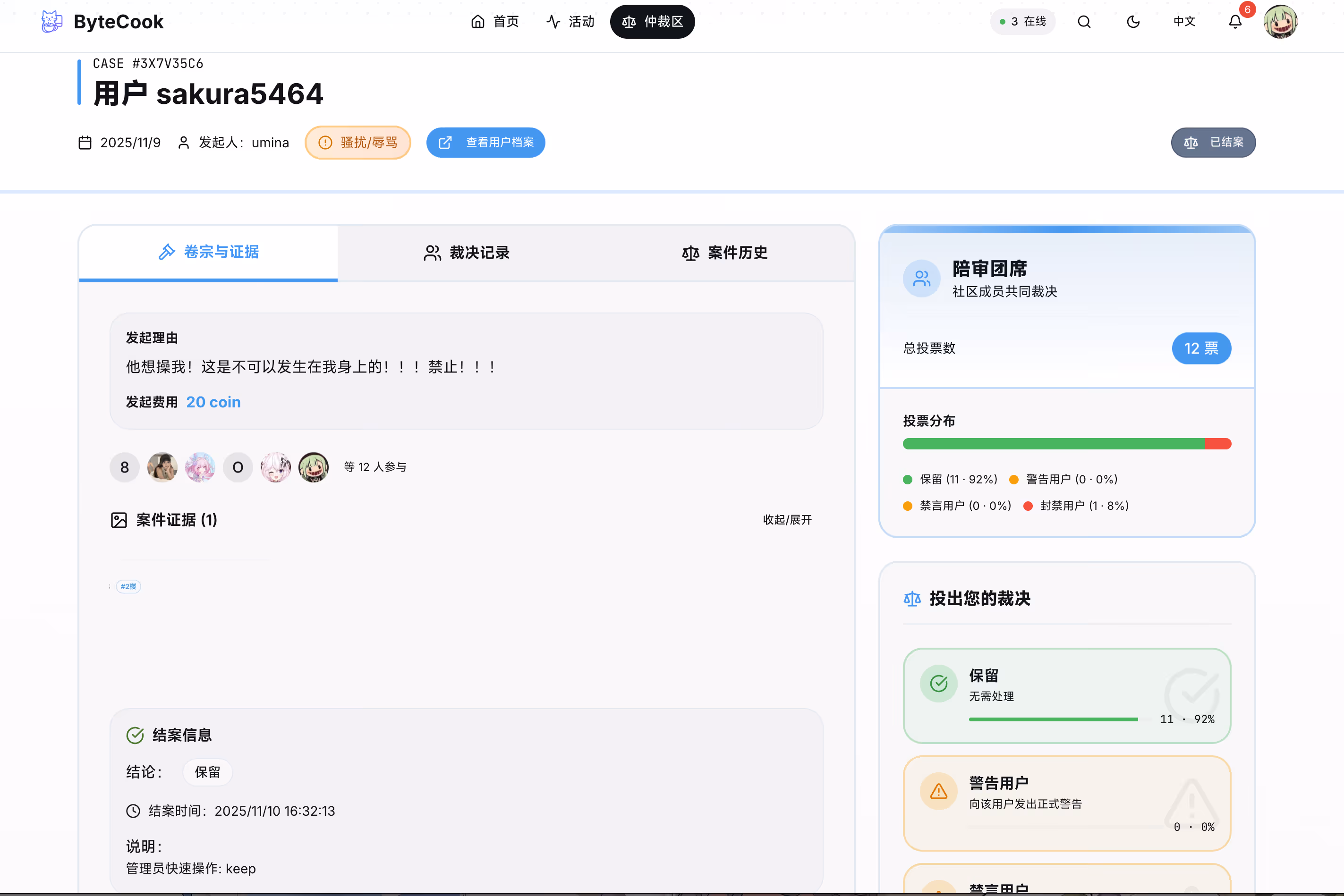The height and width of the screenshot is (896, 1344).
Task: Click the image icon beside 案件证据
Action: click(119, 520)
